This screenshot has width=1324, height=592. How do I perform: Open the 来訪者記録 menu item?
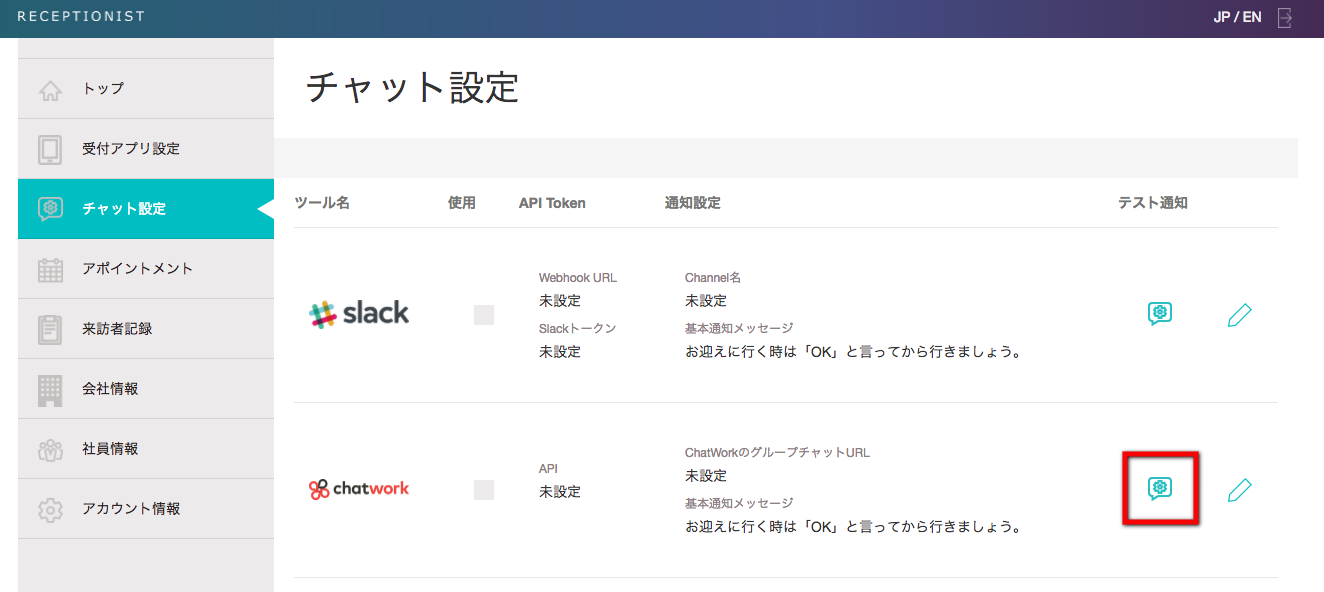coord(117,329)
